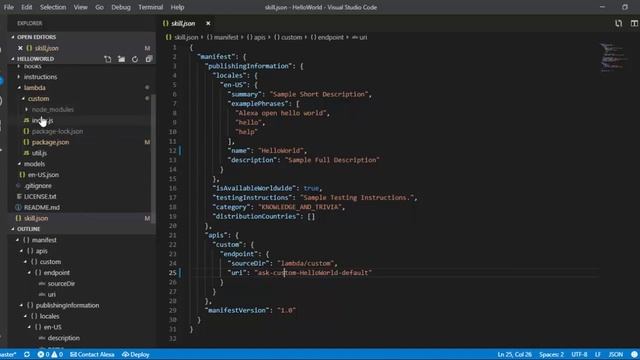Click the synchronize changes icon in status bar
This screenshot has width=640, height=360.
click(x=27, y=354)
